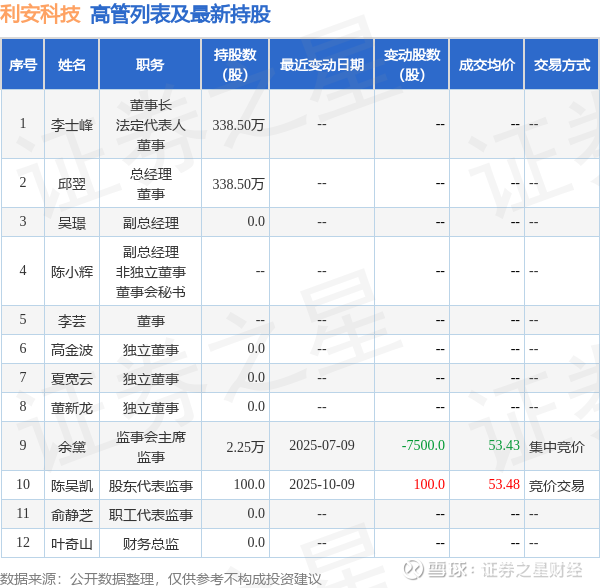Viewport: 600px width, 588px height.
Task: Click the 高管列表及最新持股 heading
Action: coord(180,15)
